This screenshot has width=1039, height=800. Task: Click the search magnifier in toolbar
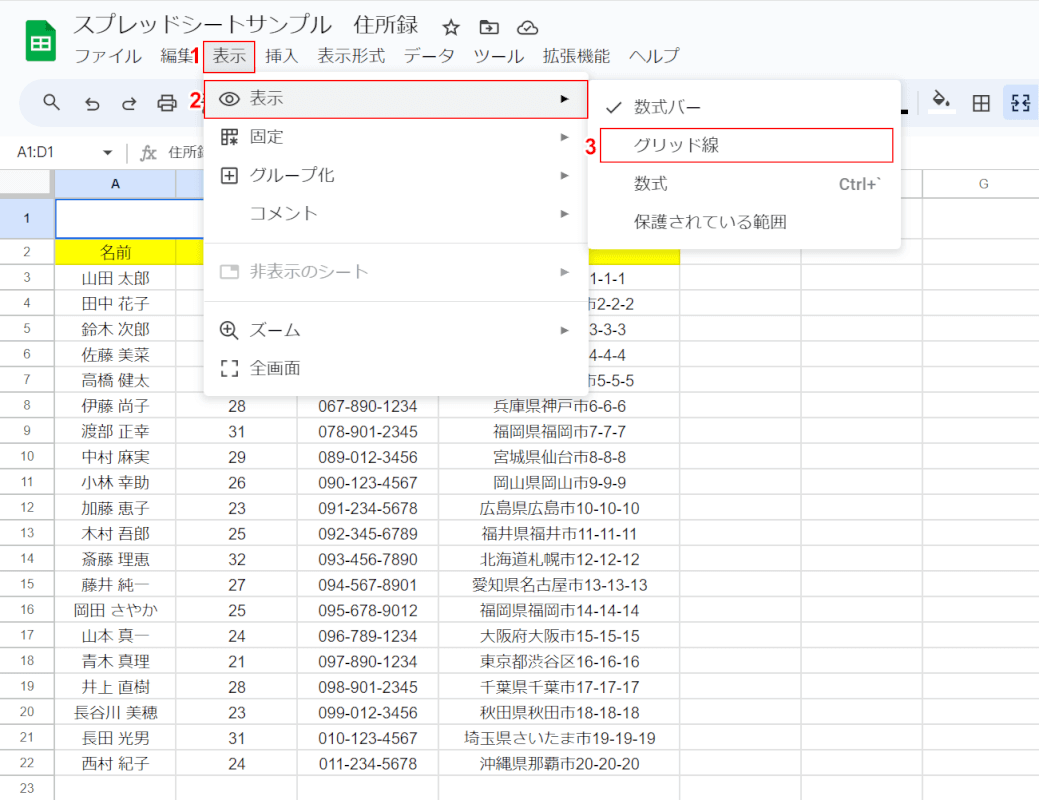point(52,102)
